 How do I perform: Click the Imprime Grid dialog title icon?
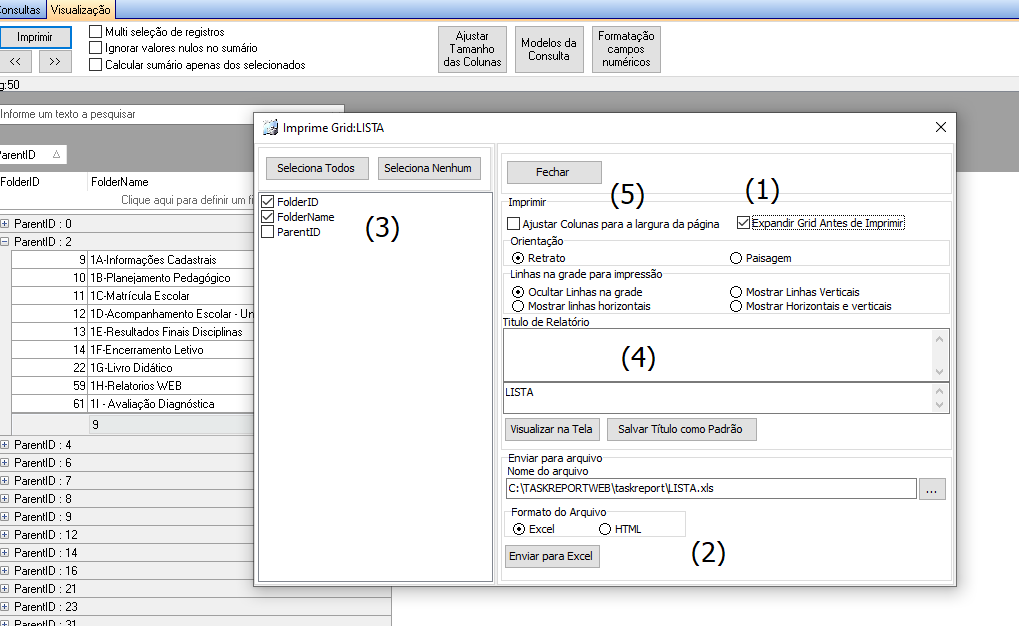coord(270,127)
